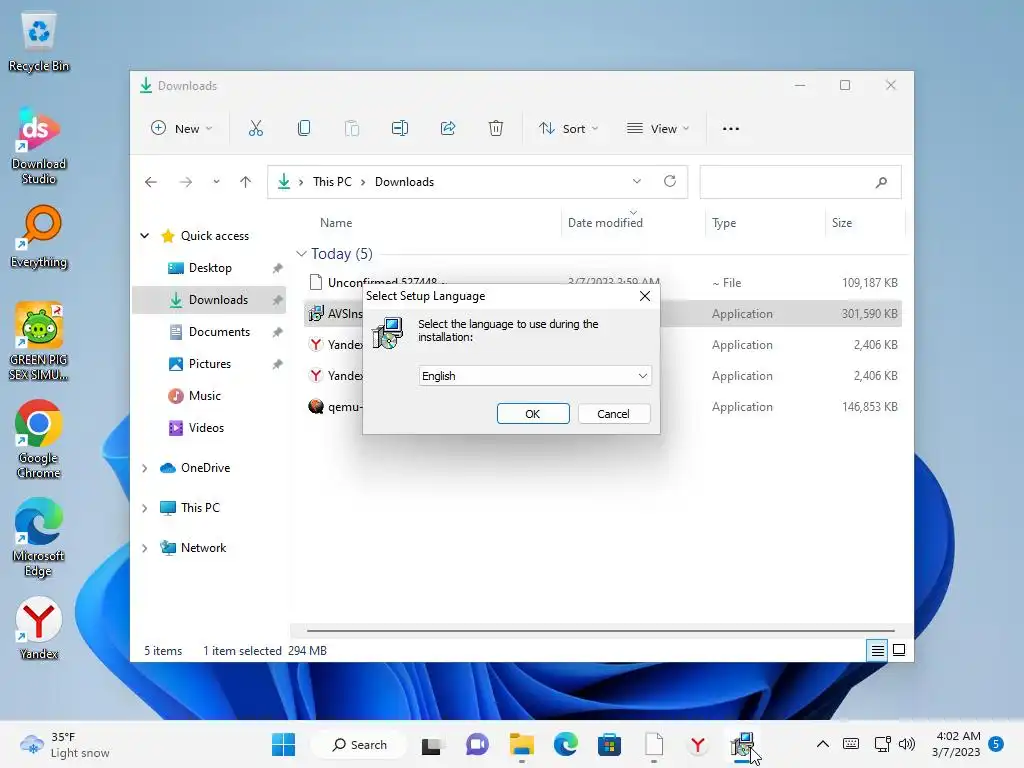This screenshot has width=1024, height=768.
Task: Cancel the Select Setup Language dialog
Action: [x=613, y=413]
